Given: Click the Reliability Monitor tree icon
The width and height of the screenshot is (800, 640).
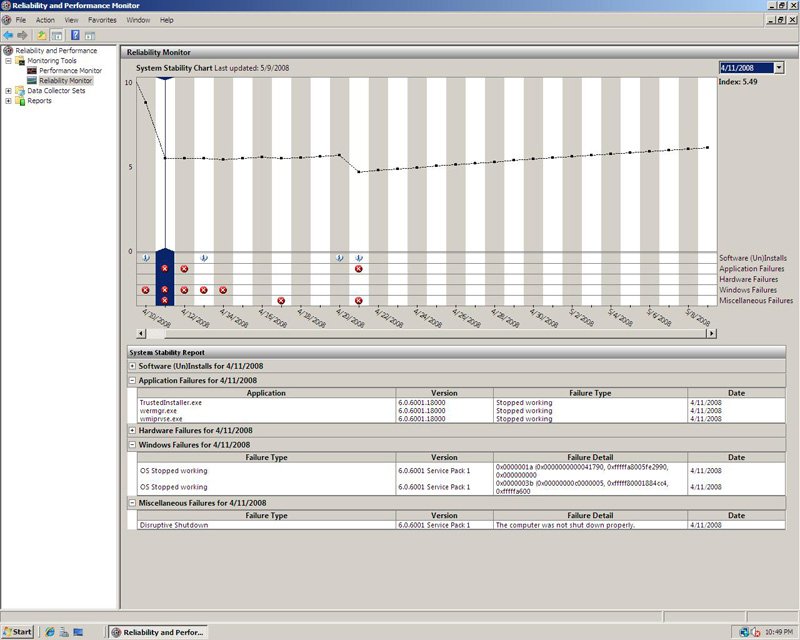Looking at the screenshot, I should (x=32, y=81).
